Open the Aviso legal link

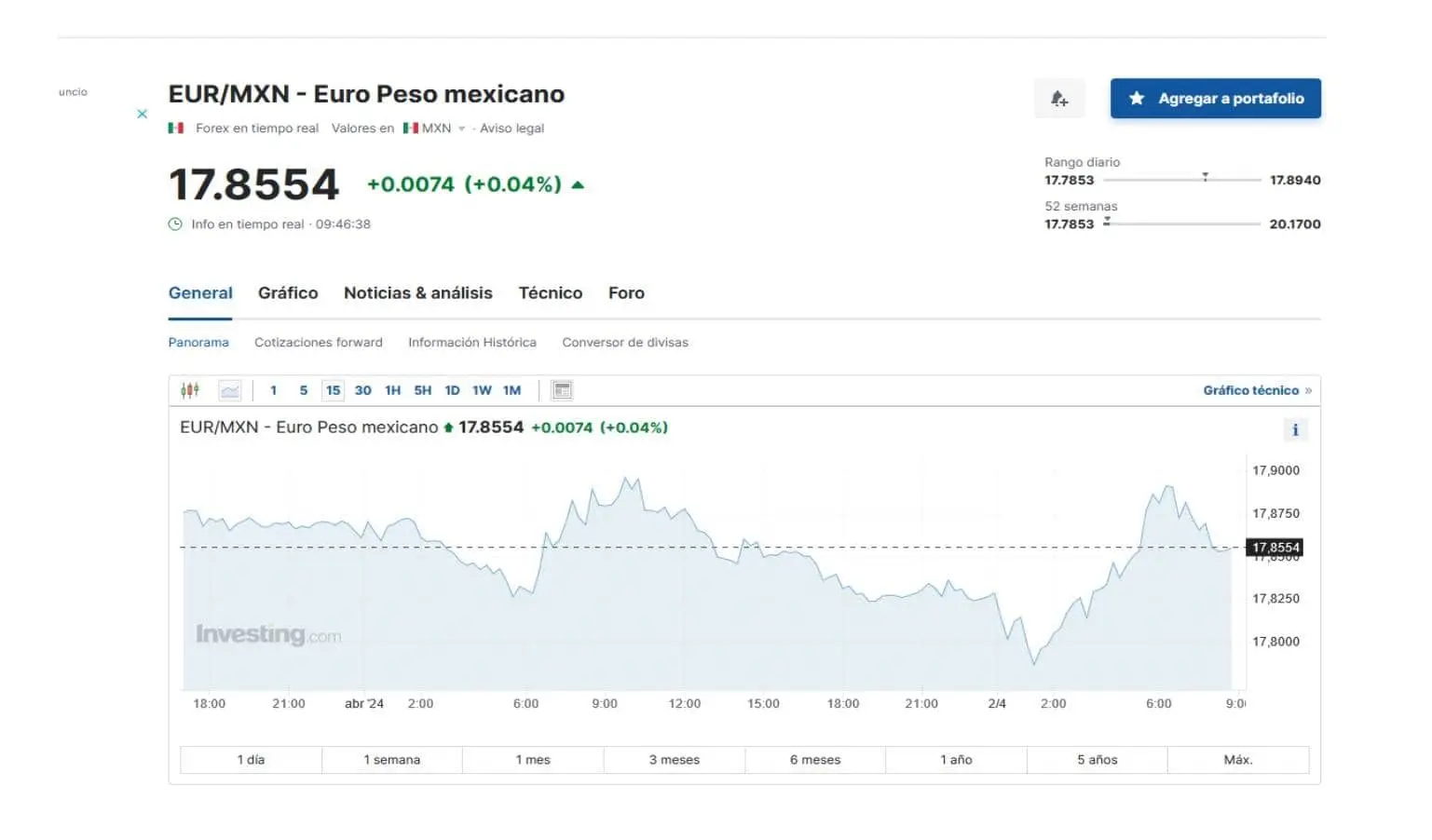(x=511, y=128)
